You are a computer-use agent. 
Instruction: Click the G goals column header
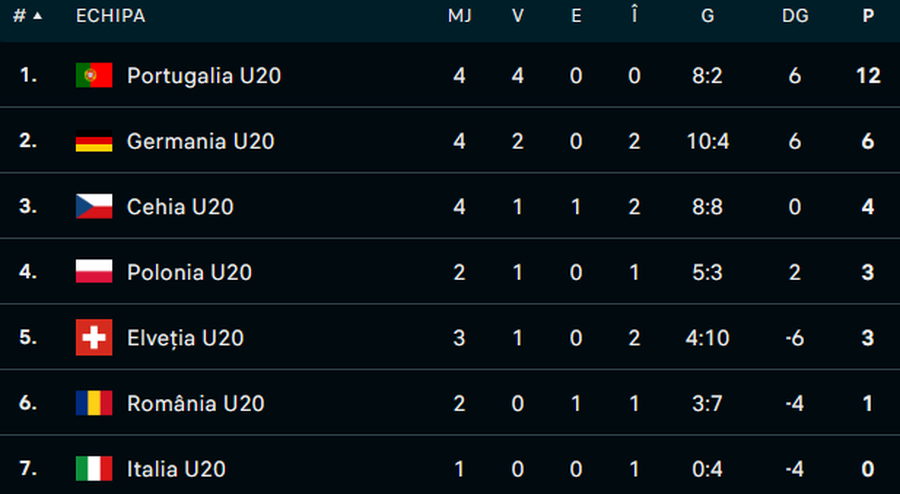click(707, 16)
